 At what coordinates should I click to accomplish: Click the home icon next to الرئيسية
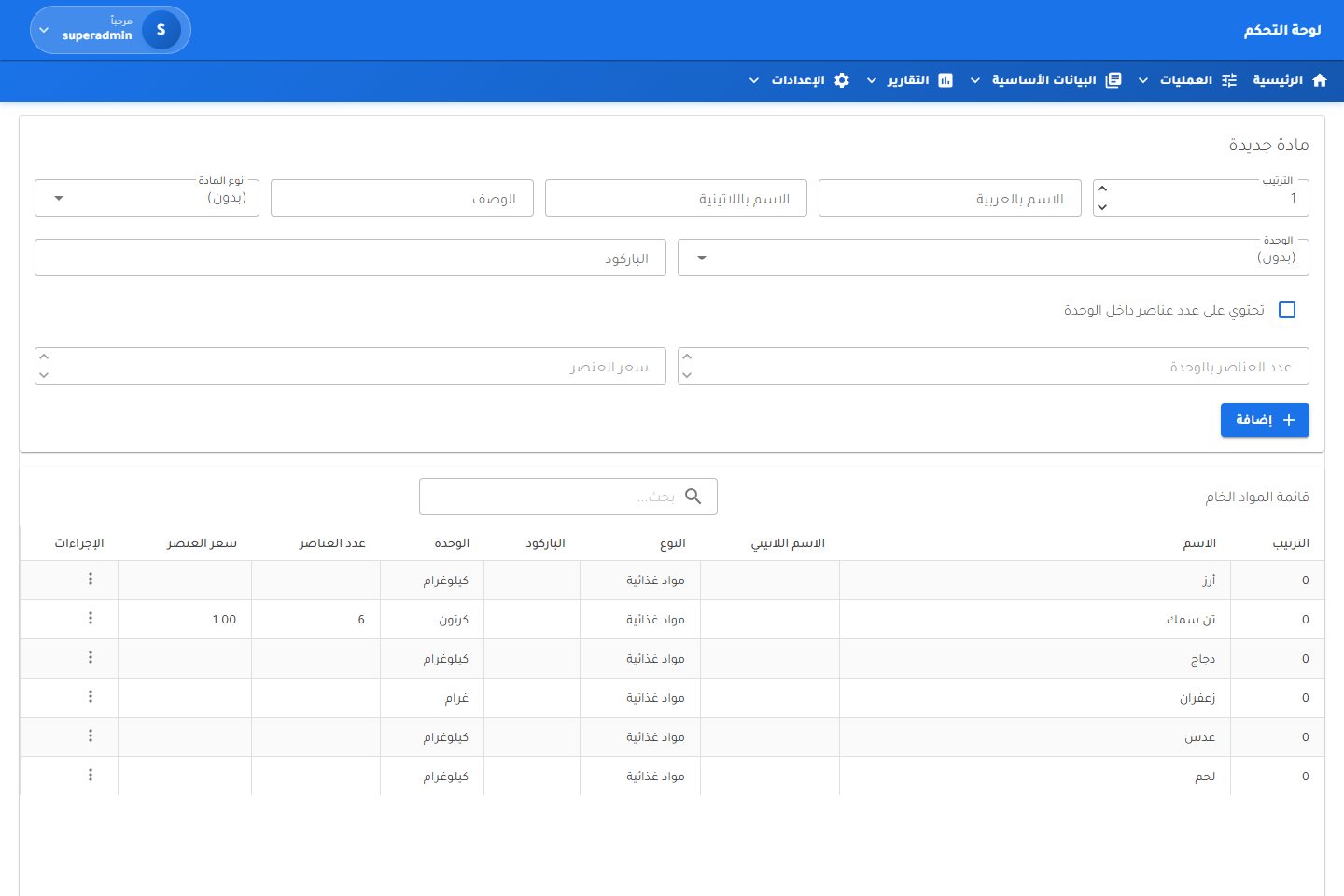pos(1320,80)
